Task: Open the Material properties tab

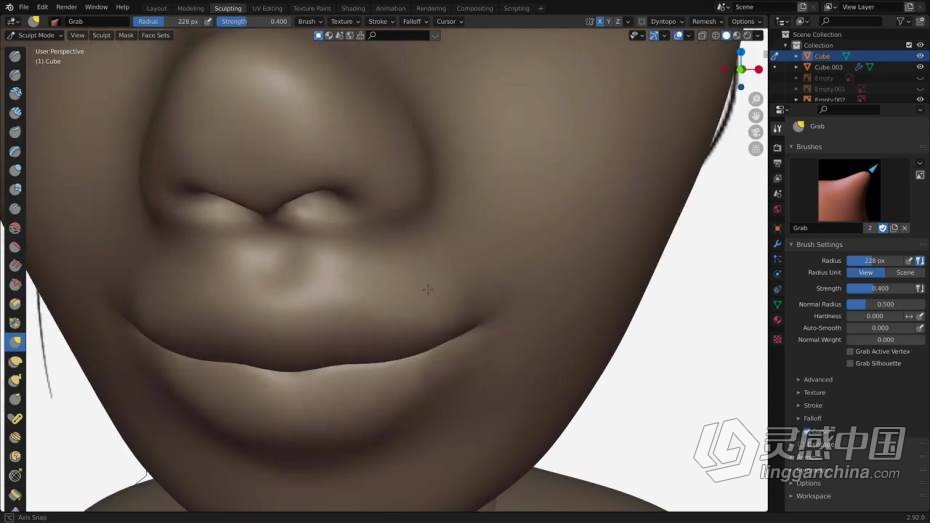Action: [x=778, y=320]
